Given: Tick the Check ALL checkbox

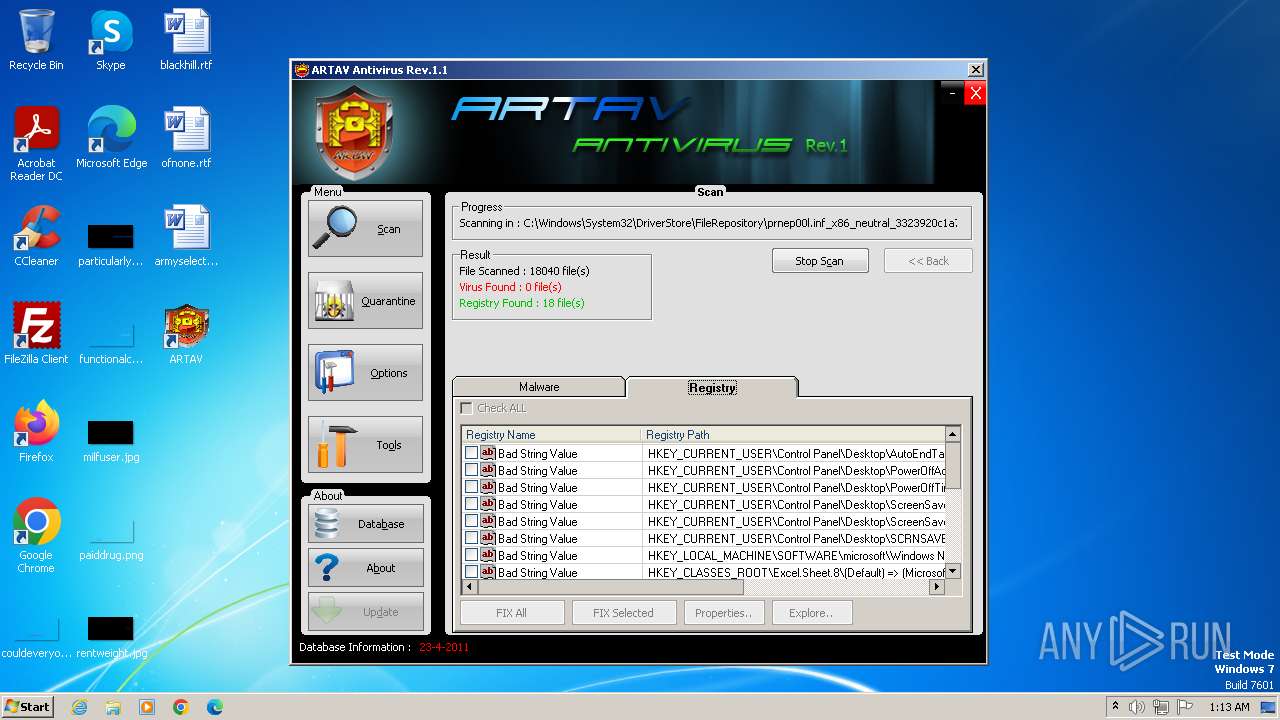Looking at the screenshot, I should coord(466,408).
